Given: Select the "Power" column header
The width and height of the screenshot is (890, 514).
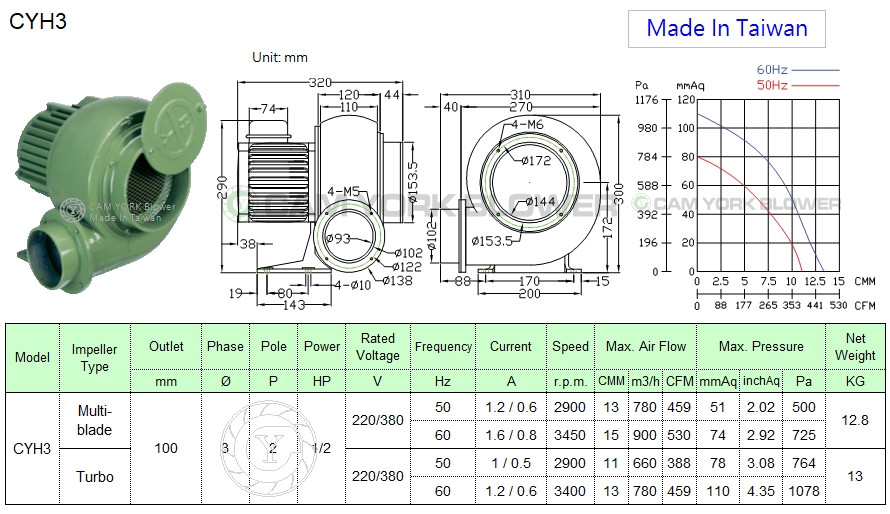Looking at the screenshot, I should click(322, 347).
